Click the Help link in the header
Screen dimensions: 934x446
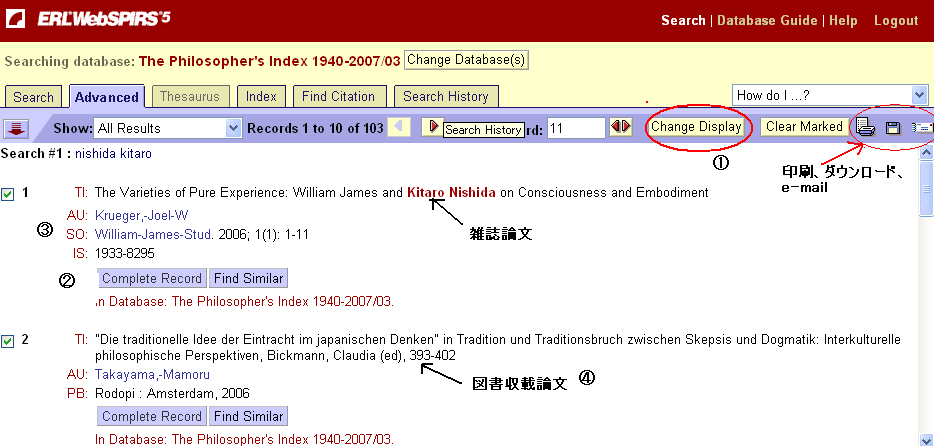coord(843,20)
